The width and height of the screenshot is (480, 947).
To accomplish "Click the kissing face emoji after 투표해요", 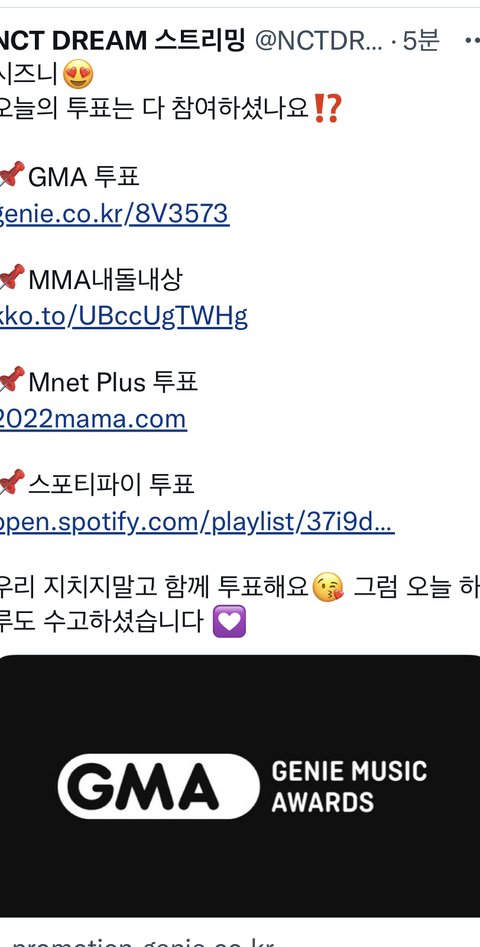I will coord(328,586).
